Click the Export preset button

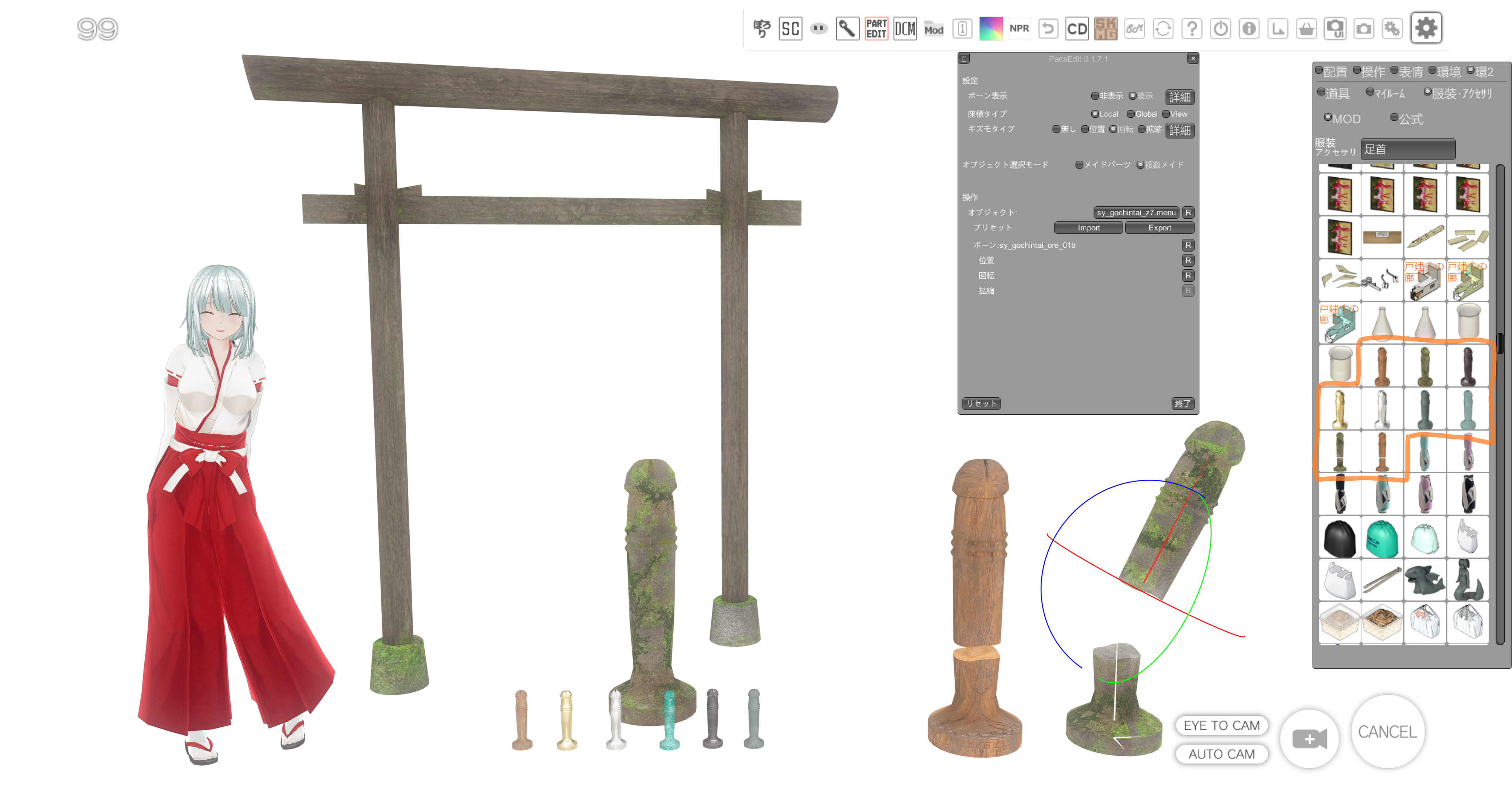(x=1159, y=228)
